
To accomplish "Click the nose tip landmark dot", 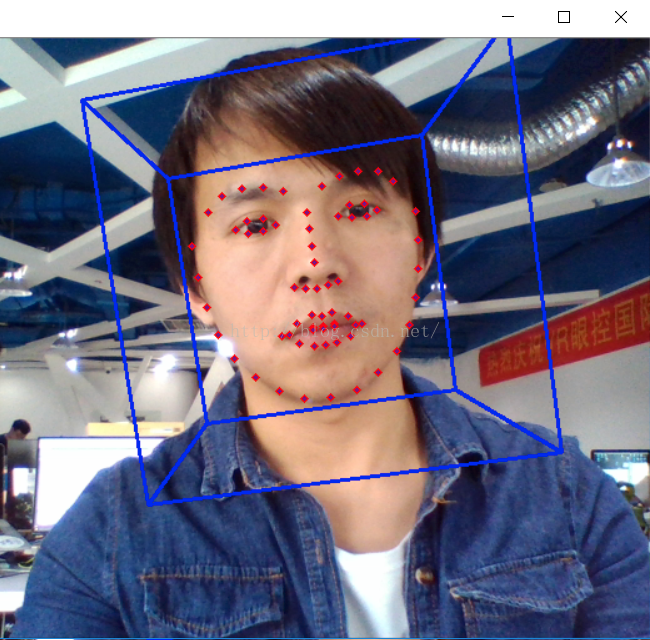I will (x=313, y=262).
